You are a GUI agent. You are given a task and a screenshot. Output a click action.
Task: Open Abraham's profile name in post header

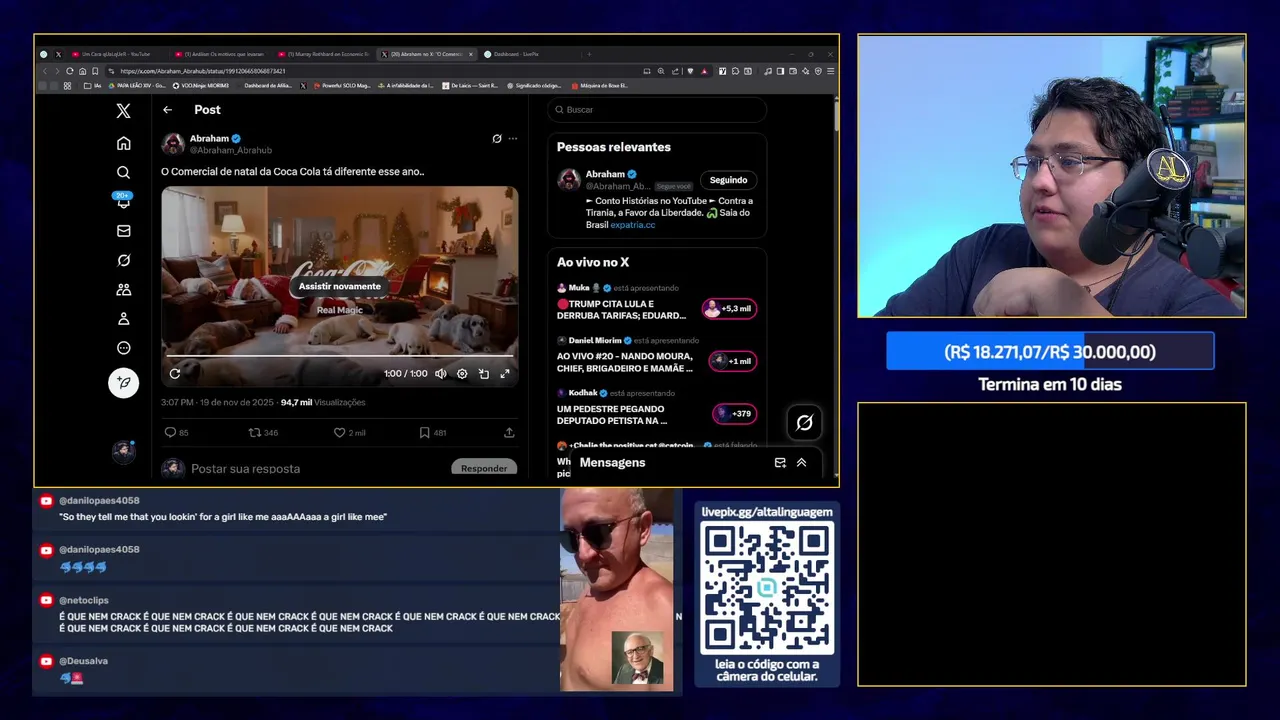click(x=209, y=139)
